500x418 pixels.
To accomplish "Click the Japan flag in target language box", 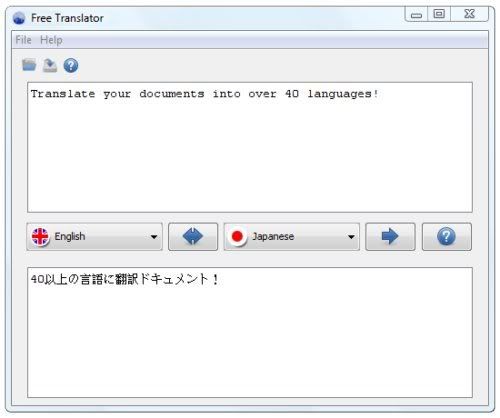I will tap(237, 236).
